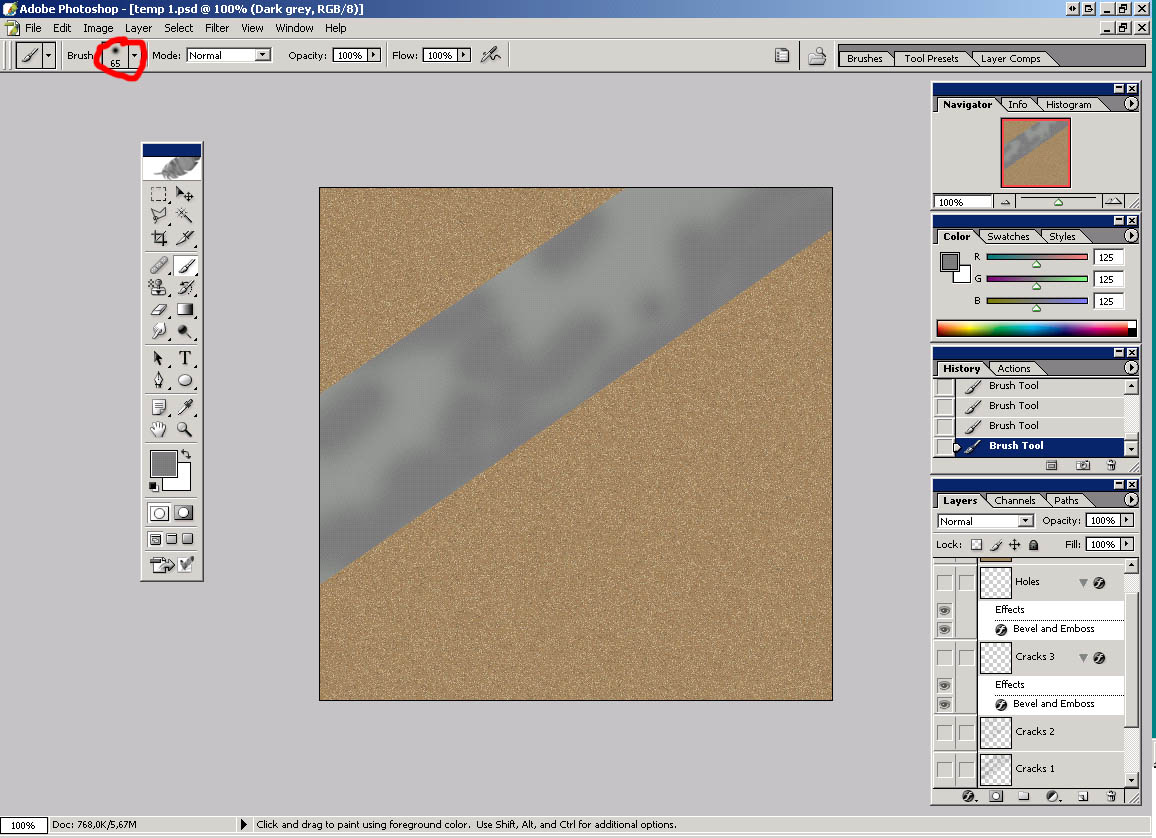Open the Swatches tab
Screen dimensions: 1156x838
(1008, 237)
